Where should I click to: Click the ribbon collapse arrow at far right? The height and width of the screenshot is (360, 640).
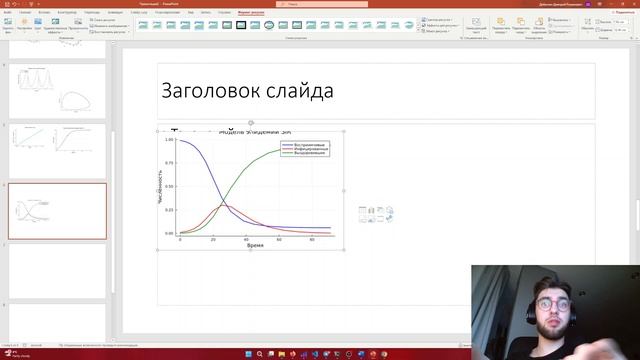click(636, 38)
